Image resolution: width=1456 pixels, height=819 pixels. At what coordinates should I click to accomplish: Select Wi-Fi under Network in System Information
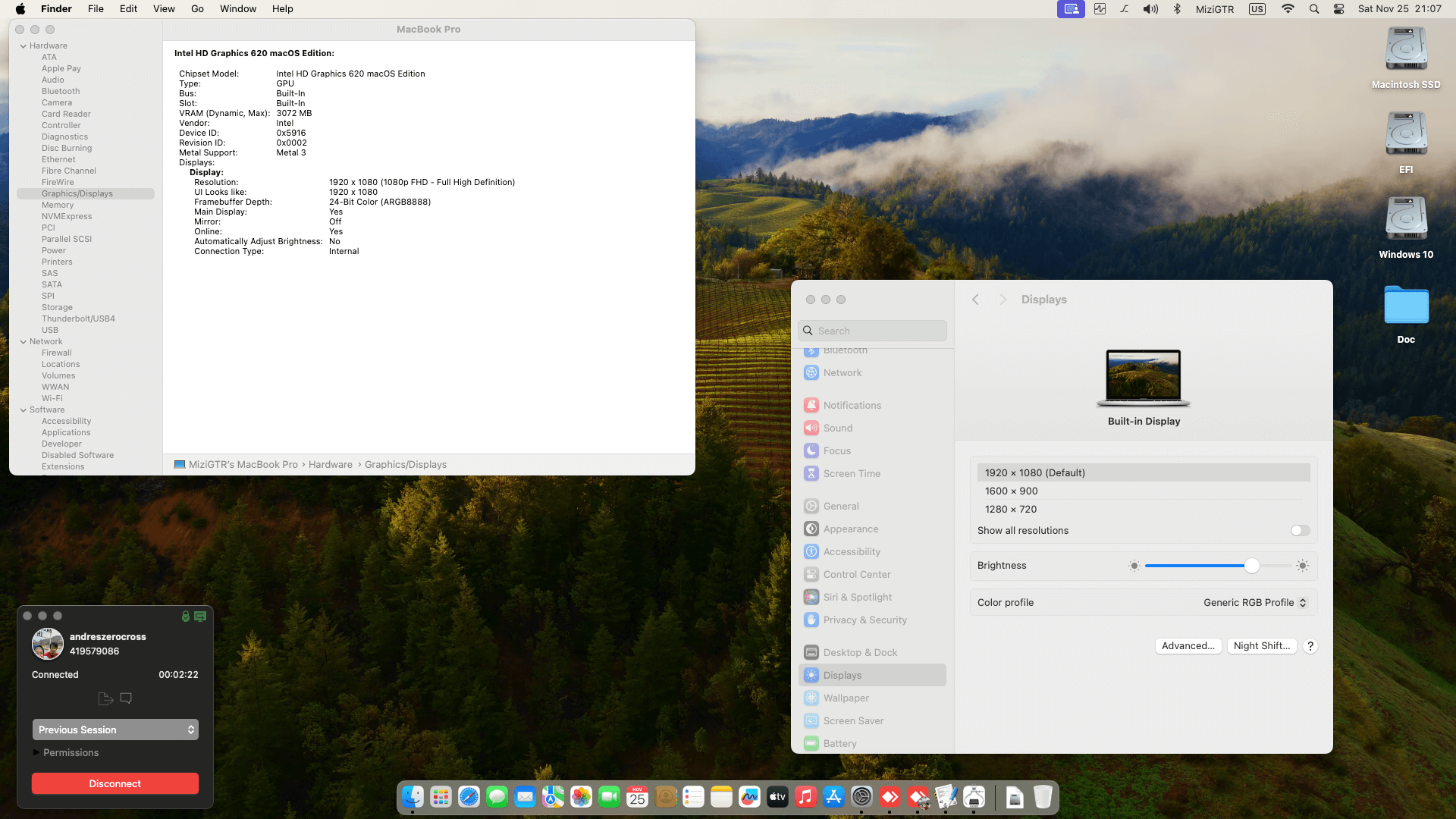click(x=52, y=399)
